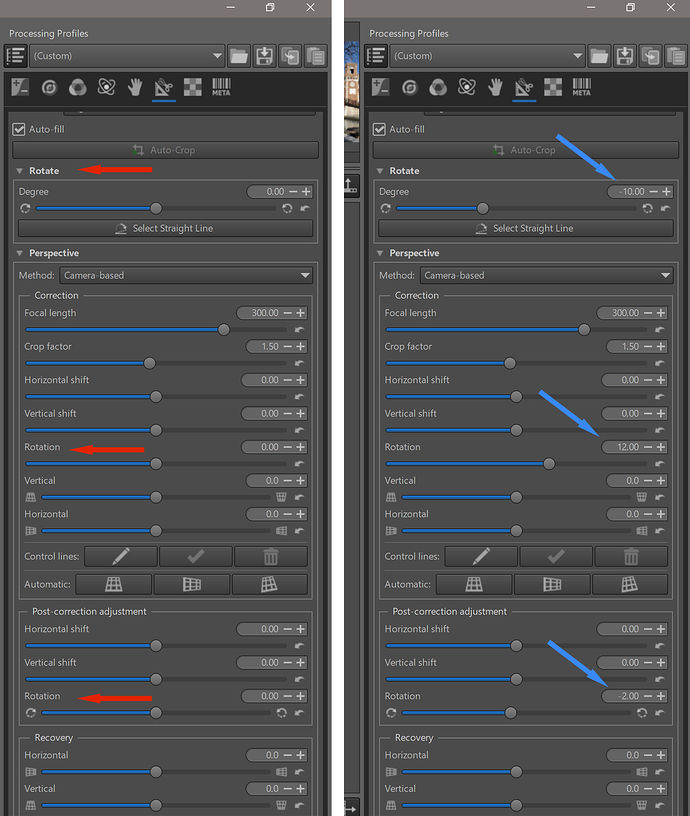Collapse the Rotate section in left panel
Viewport: 690px width, 816px height.
pos(19,171)
